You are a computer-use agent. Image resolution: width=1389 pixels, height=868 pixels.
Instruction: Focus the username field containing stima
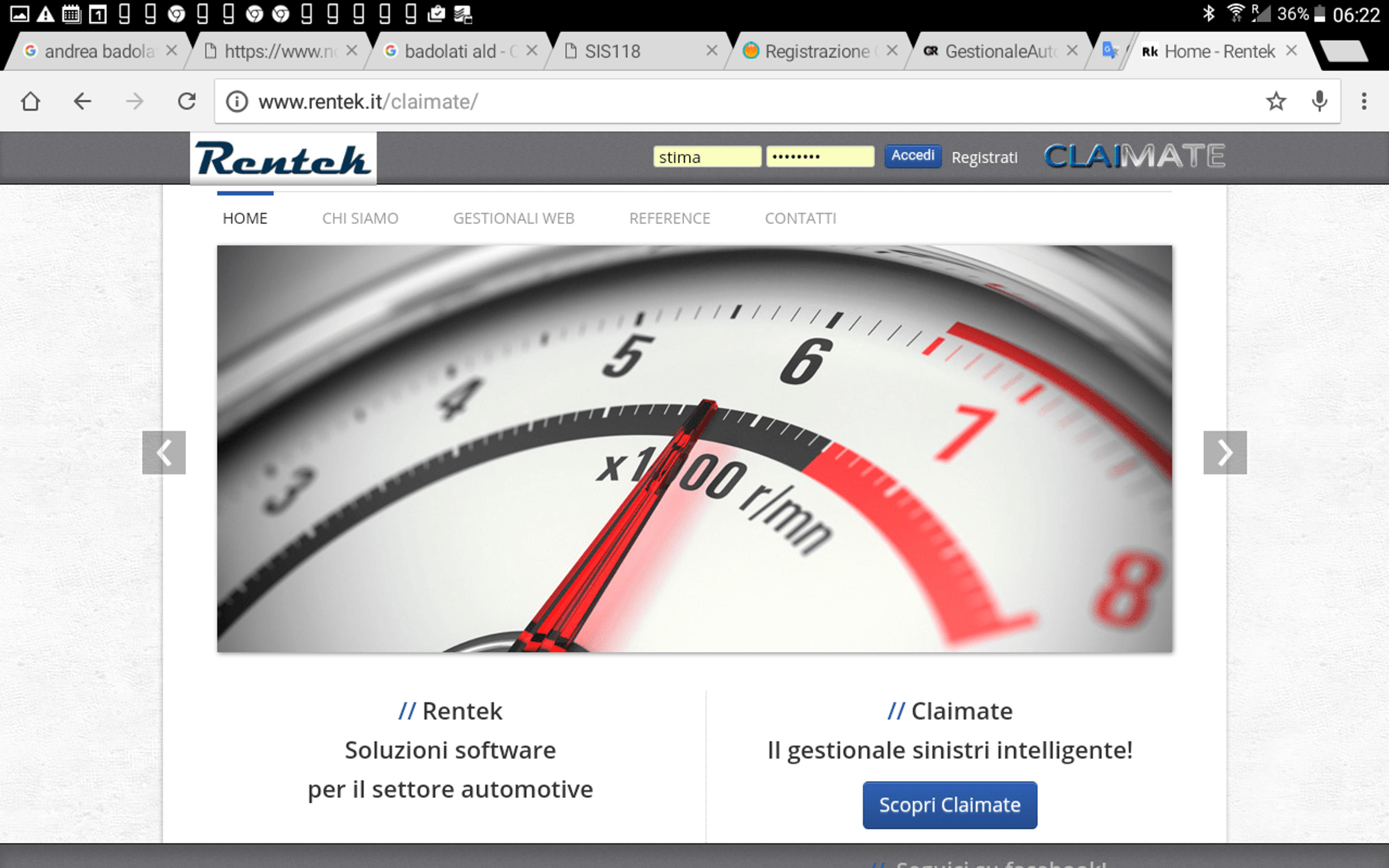pyautogui.click(x=707, y=157)
